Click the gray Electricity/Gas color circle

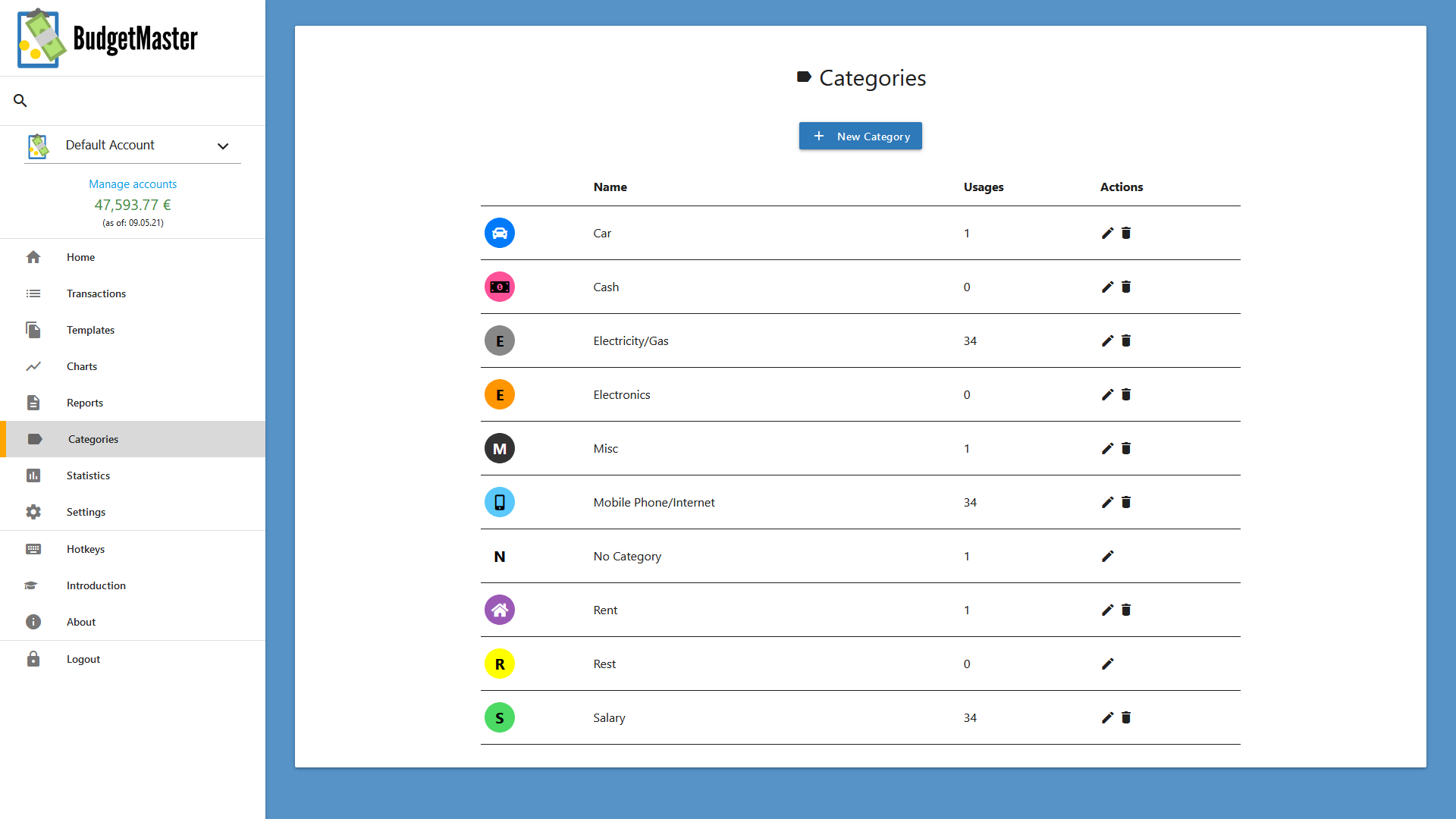(500, 340)
